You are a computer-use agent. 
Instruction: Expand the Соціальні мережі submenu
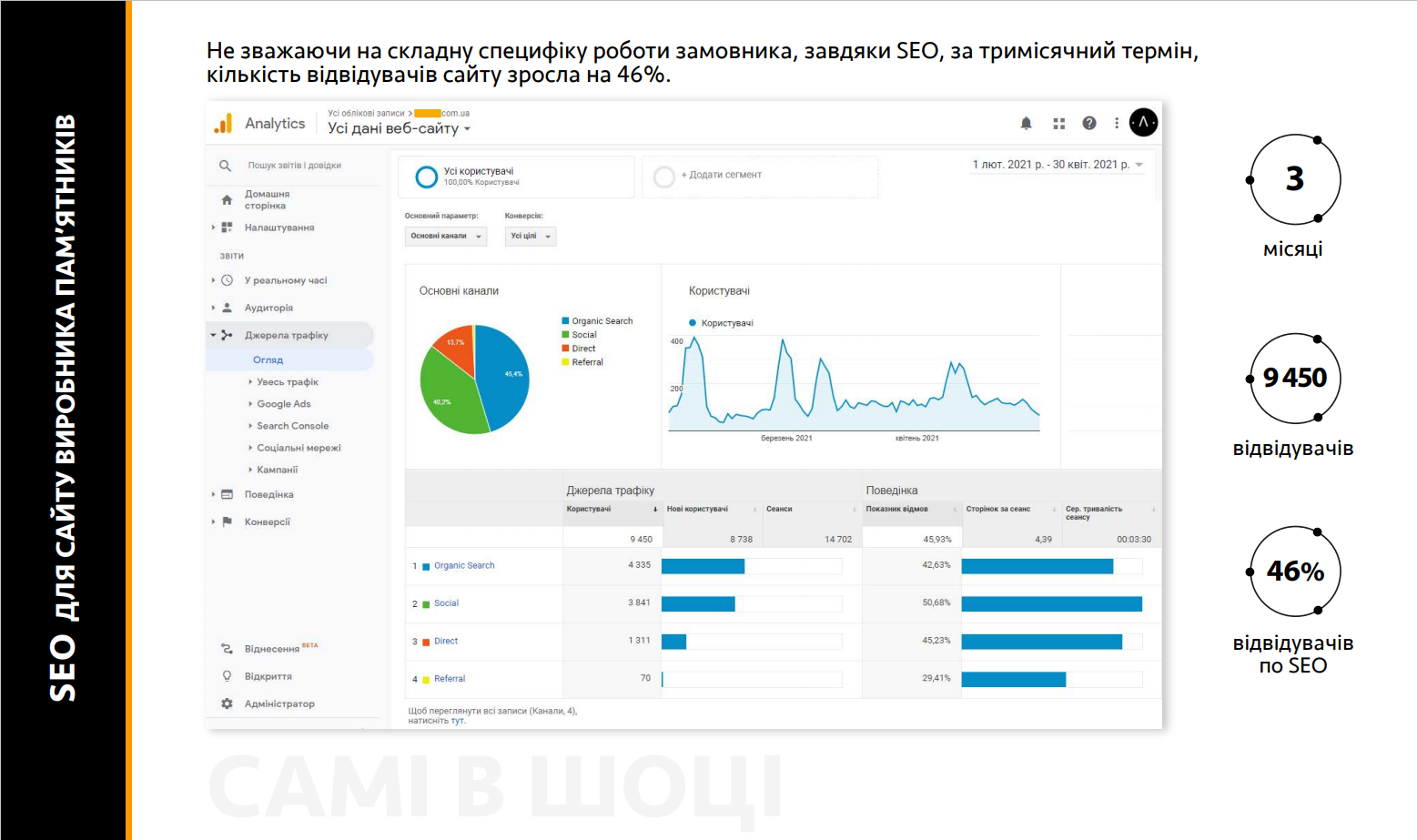click(x=295, y=448)
